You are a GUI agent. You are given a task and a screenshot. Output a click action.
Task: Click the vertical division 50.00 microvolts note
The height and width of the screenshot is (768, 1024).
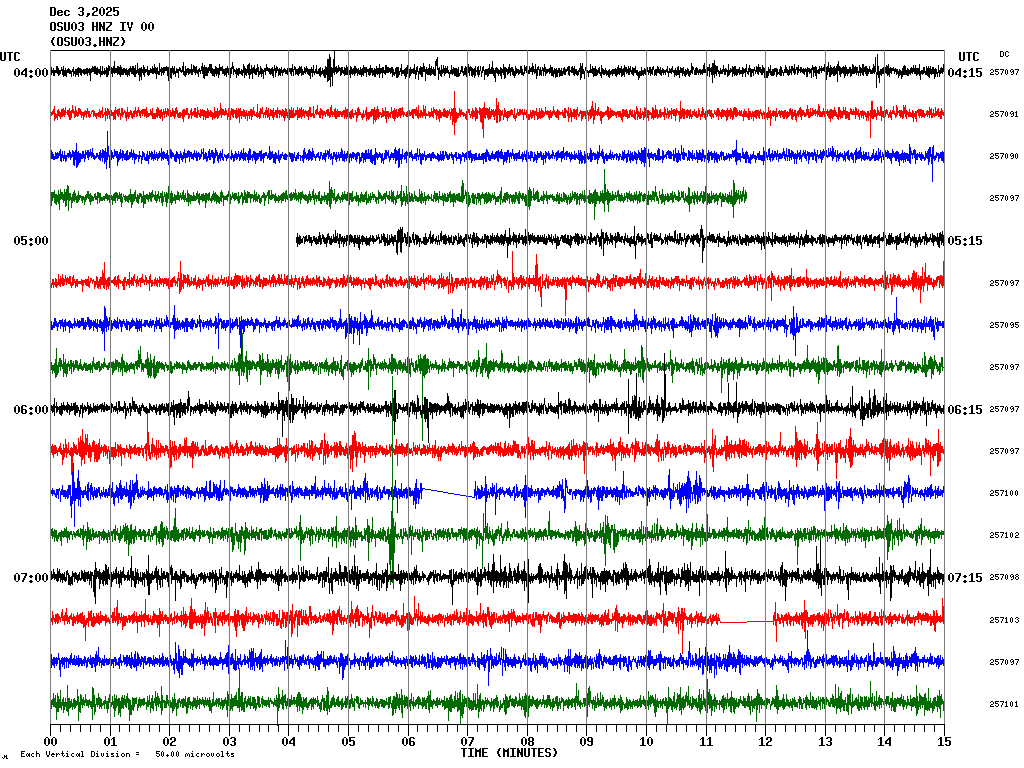(x=127, y=754)
